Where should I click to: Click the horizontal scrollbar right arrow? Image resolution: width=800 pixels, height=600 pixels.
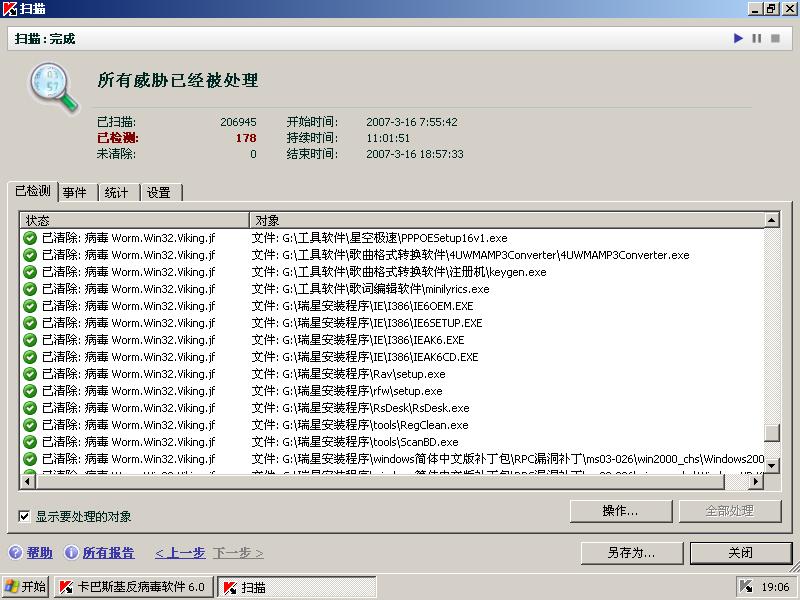(x=756, y=481)
